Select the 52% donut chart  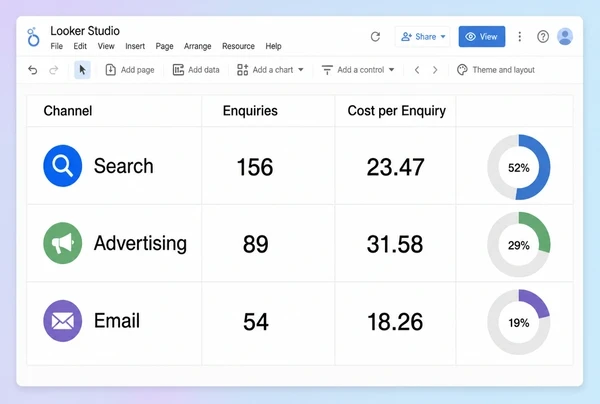(x=519, y=167)
